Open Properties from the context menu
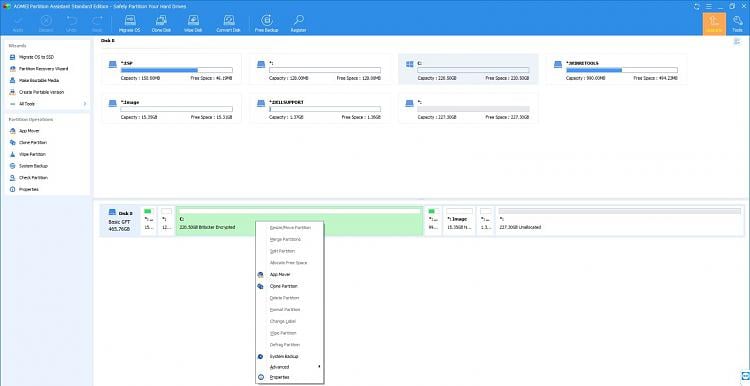This screenshot has width=750, height=386. click(290, 377)
